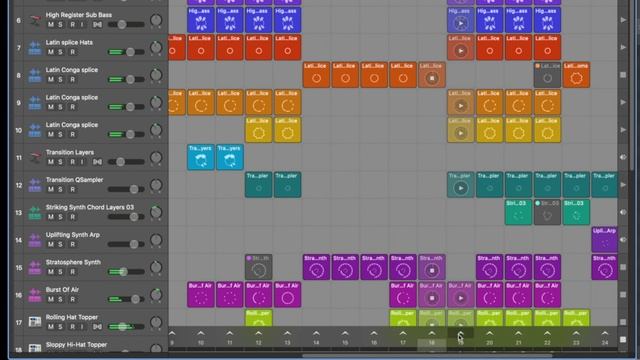Trigger scene 24 with its chevron

[605, 333]
